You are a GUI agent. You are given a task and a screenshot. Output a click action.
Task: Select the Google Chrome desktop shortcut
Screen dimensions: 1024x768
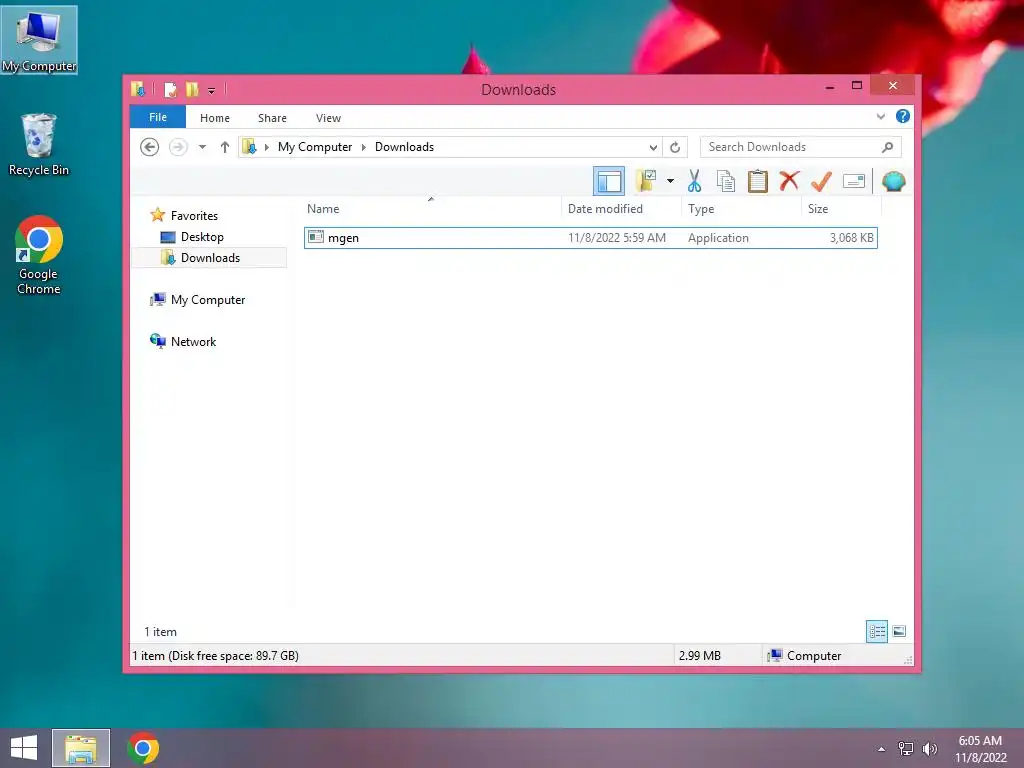pos(39,255)
